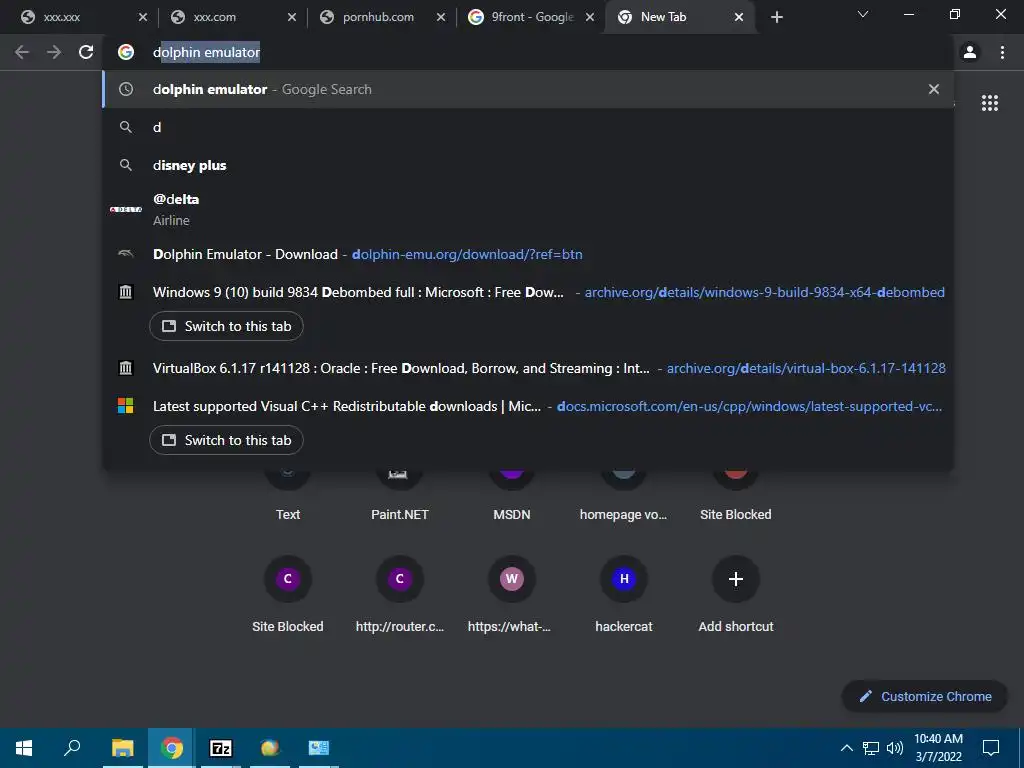Open File Explorer from the taskbar
The image size is (1024, 768).
(x=122, y=748)
